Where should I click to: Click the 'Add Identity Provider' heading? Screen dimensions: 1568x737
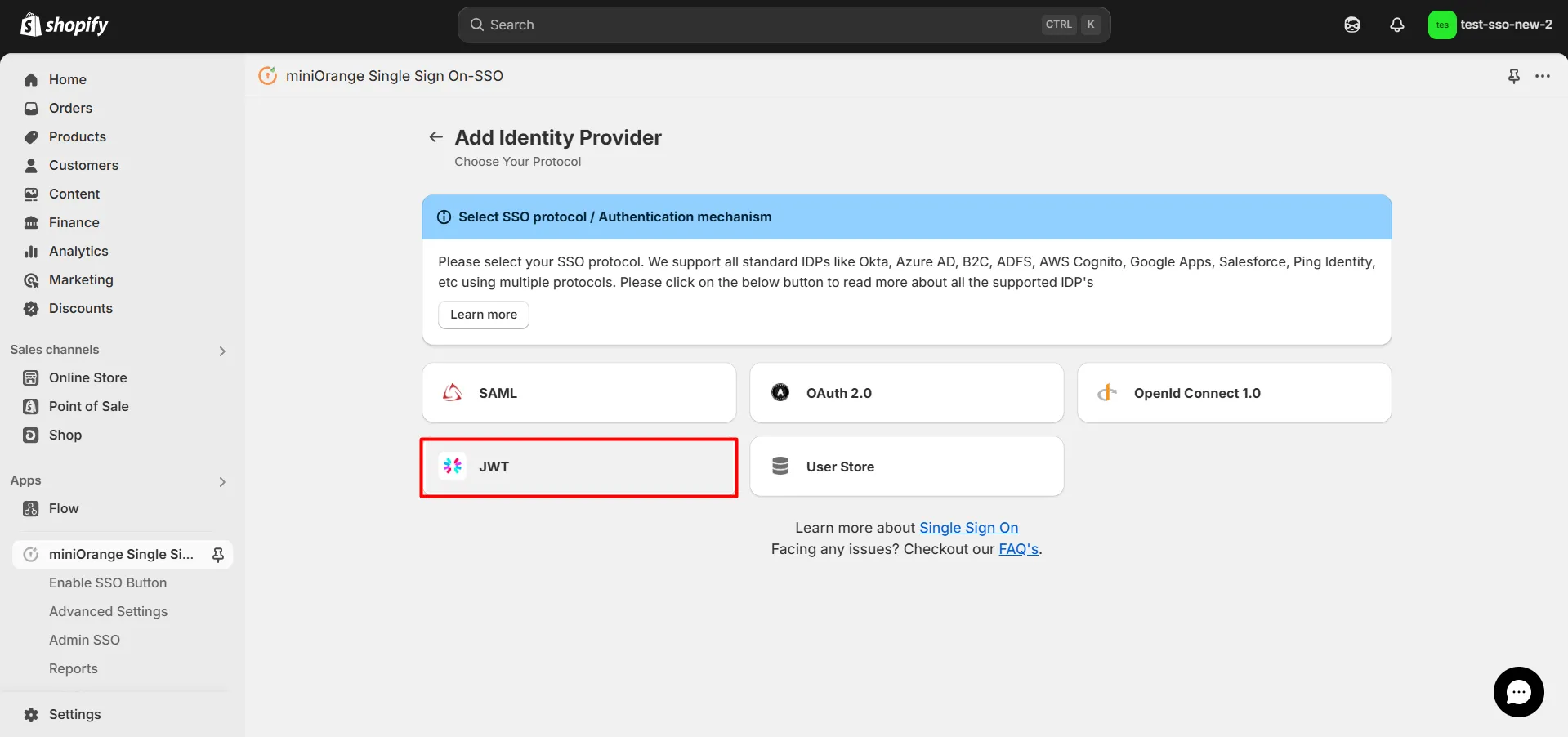click(x=558, y=137)
